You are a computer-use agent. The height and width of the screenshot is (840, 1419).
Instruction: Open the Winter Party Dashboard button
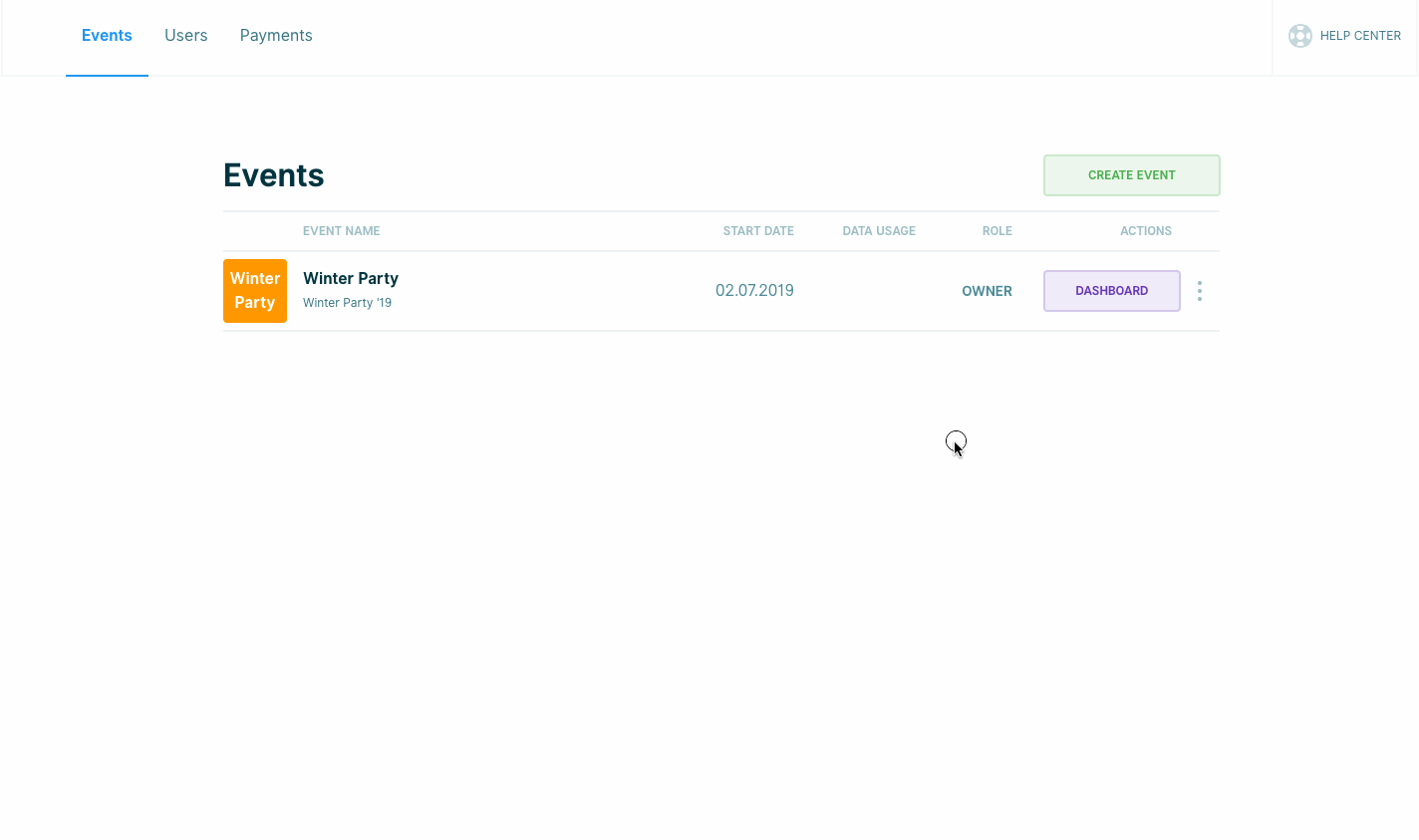(x=1111, y=291)
